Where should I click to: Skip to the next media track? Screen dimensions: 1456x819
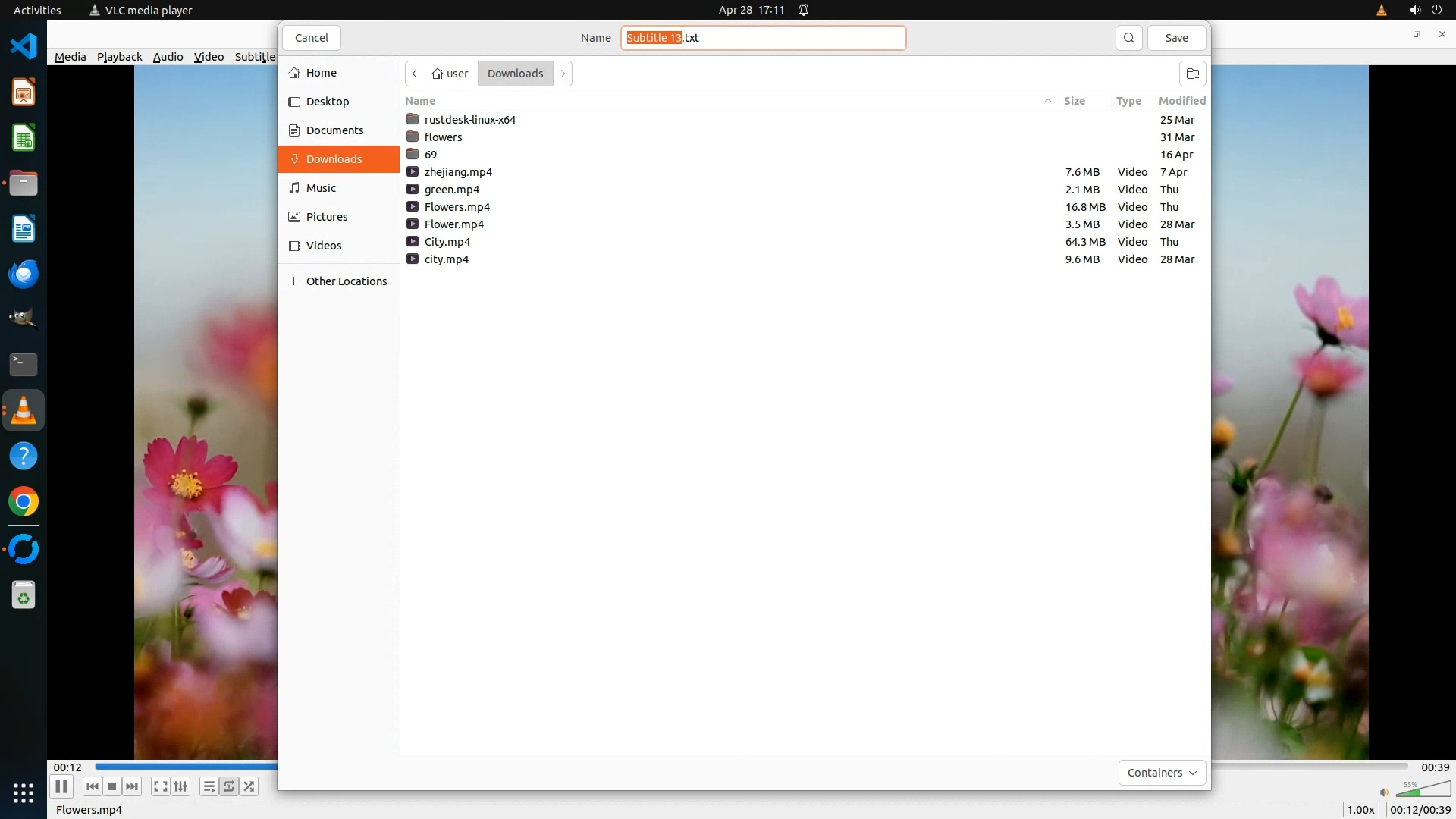(132, 786)
